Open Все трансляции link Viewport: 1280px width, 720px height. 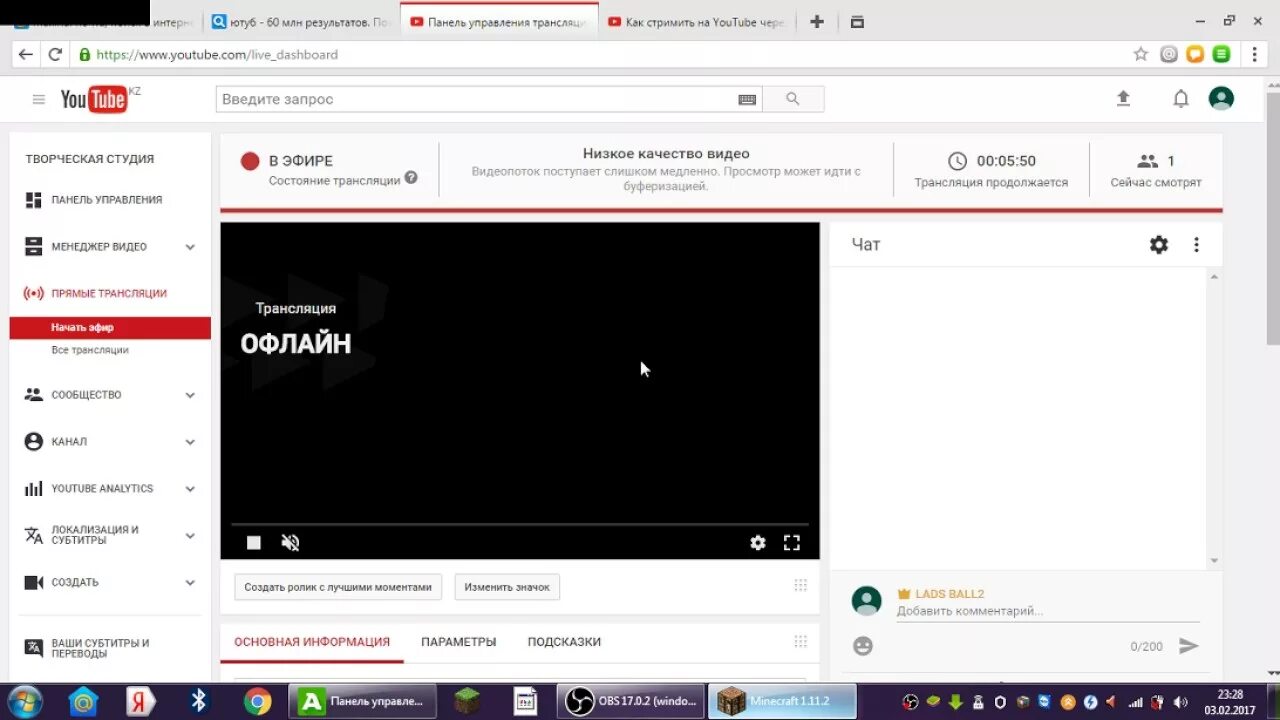coord(90,350)
